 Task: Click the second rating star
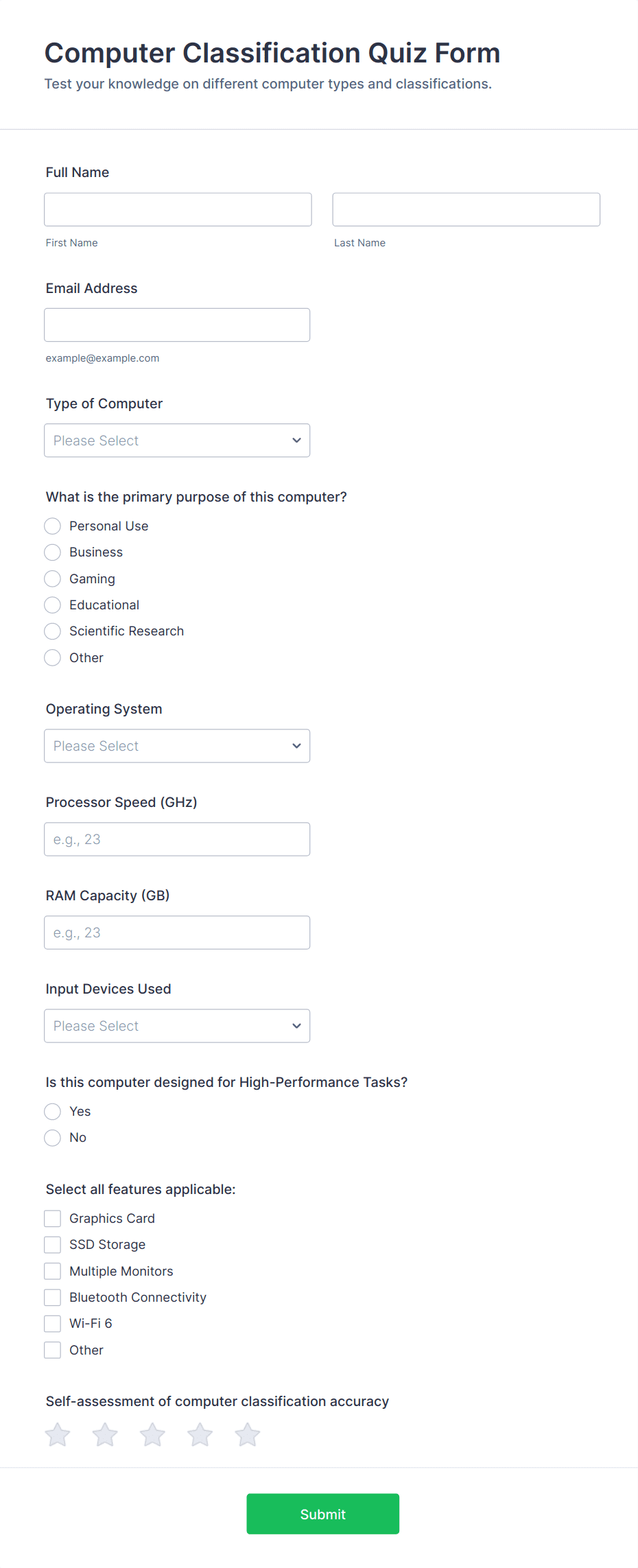105,1435
